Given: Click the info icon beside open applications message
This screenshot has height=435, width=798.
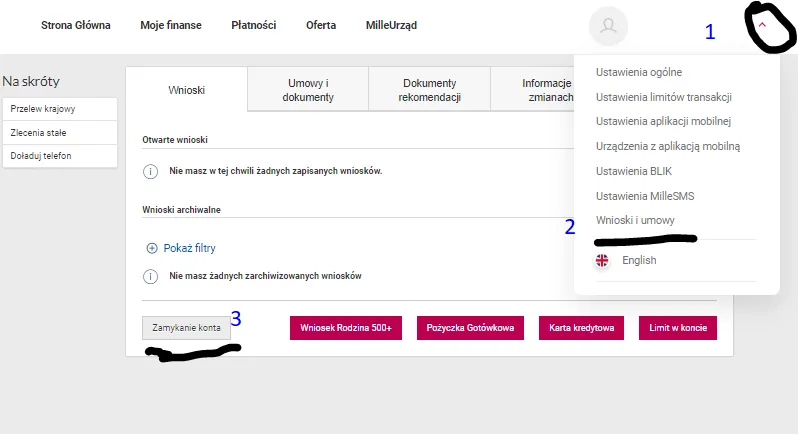Looking at the screenshot, I should [x=151, y=171].
